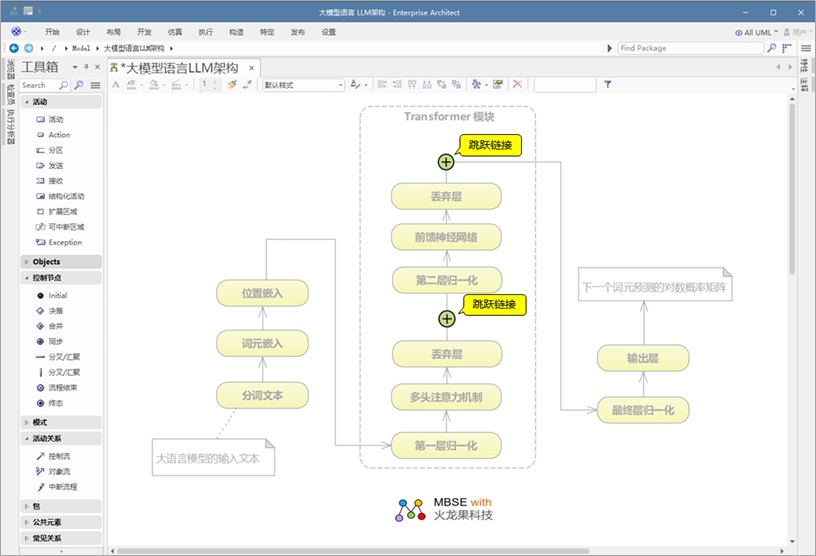Screen dimensions: 816x556
Task: Choose the Initial node tool
Action: [57, 296]
